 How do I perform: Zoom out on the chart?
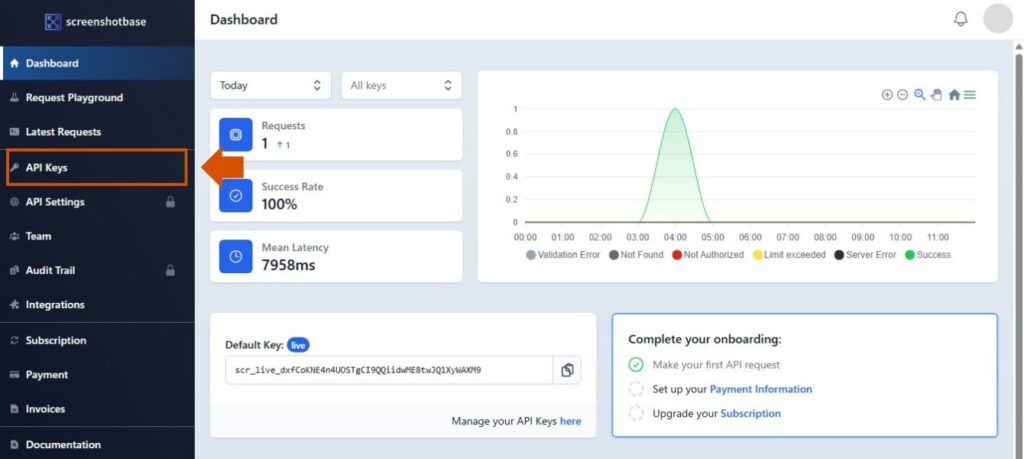[x=902, y=95]
